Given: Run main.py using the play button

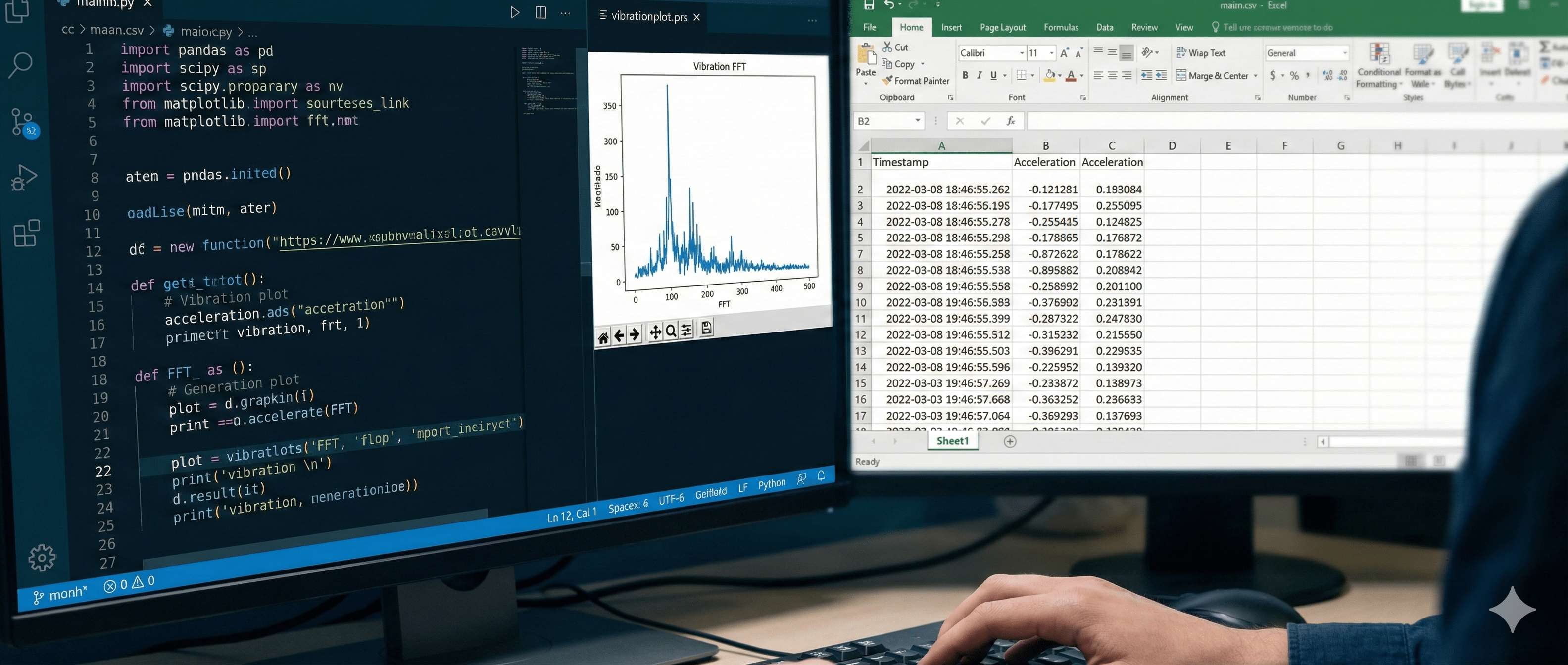Looking at the screenshot, I should pos(515,12).
